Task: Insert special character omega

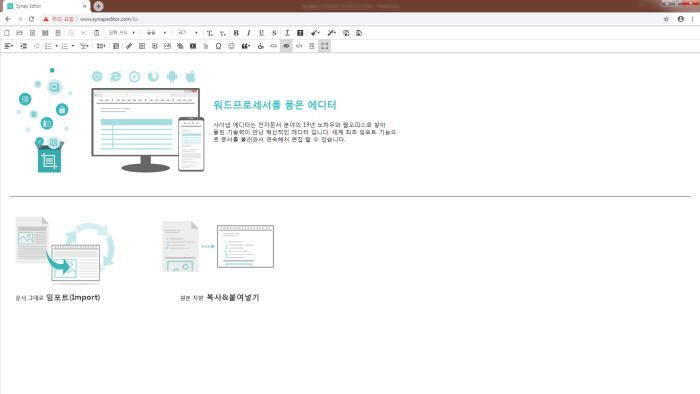Action: coord(218,46)
